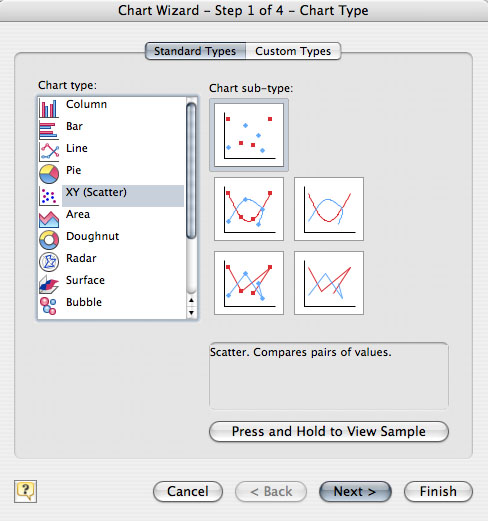Select the Radar chart icon
This screenshot has width=488, height=521.
click(49, 262)
